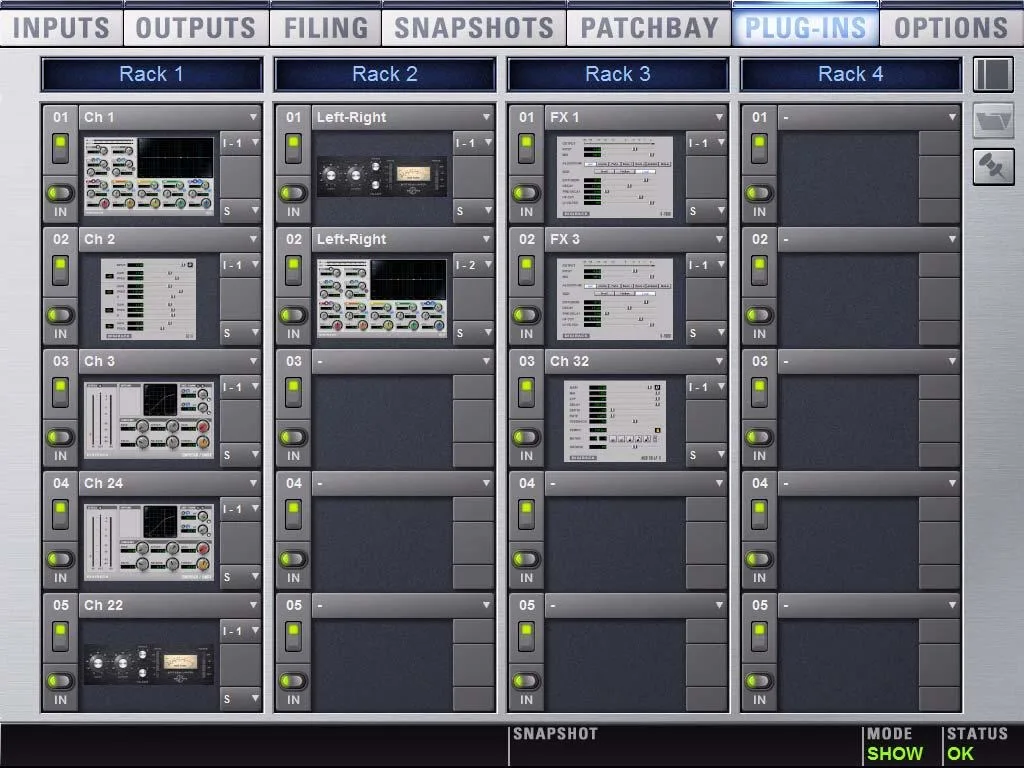
Task: Open the OUTPUTS tab
Action: tap(195, 27)
